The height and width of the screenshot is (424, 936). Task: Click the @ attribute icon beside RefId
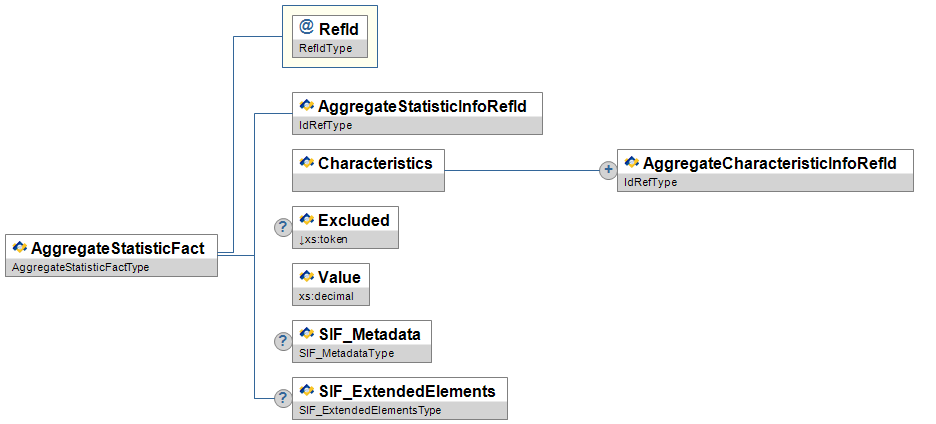(306, 28)
